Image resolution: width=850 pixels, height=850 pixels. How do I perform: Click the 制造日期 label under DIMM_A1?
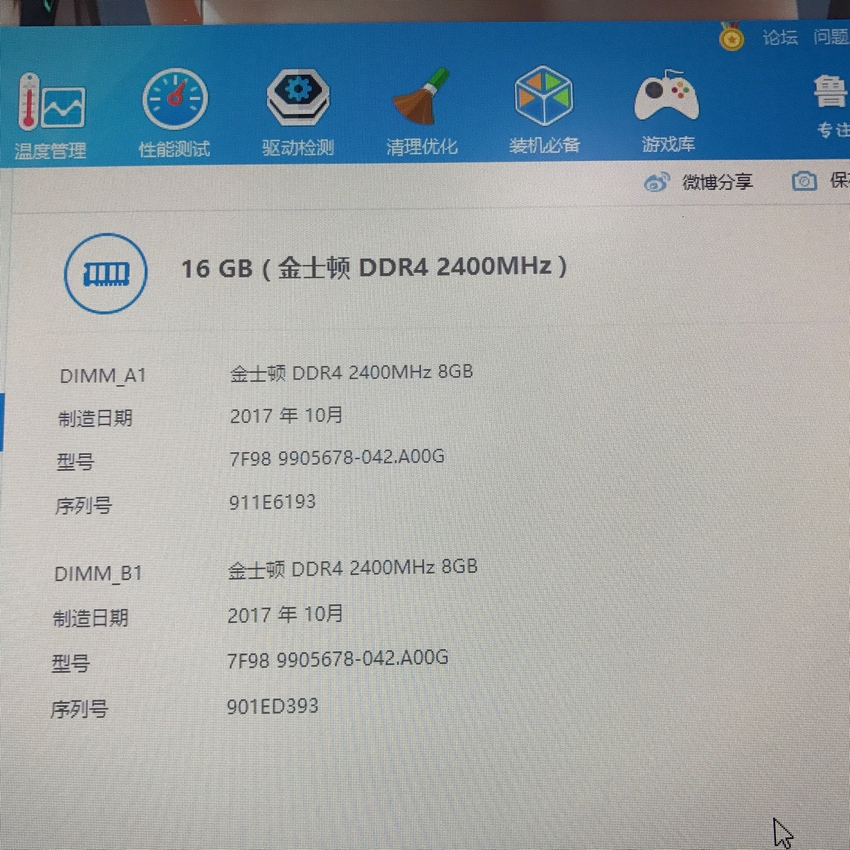[95, 418]
